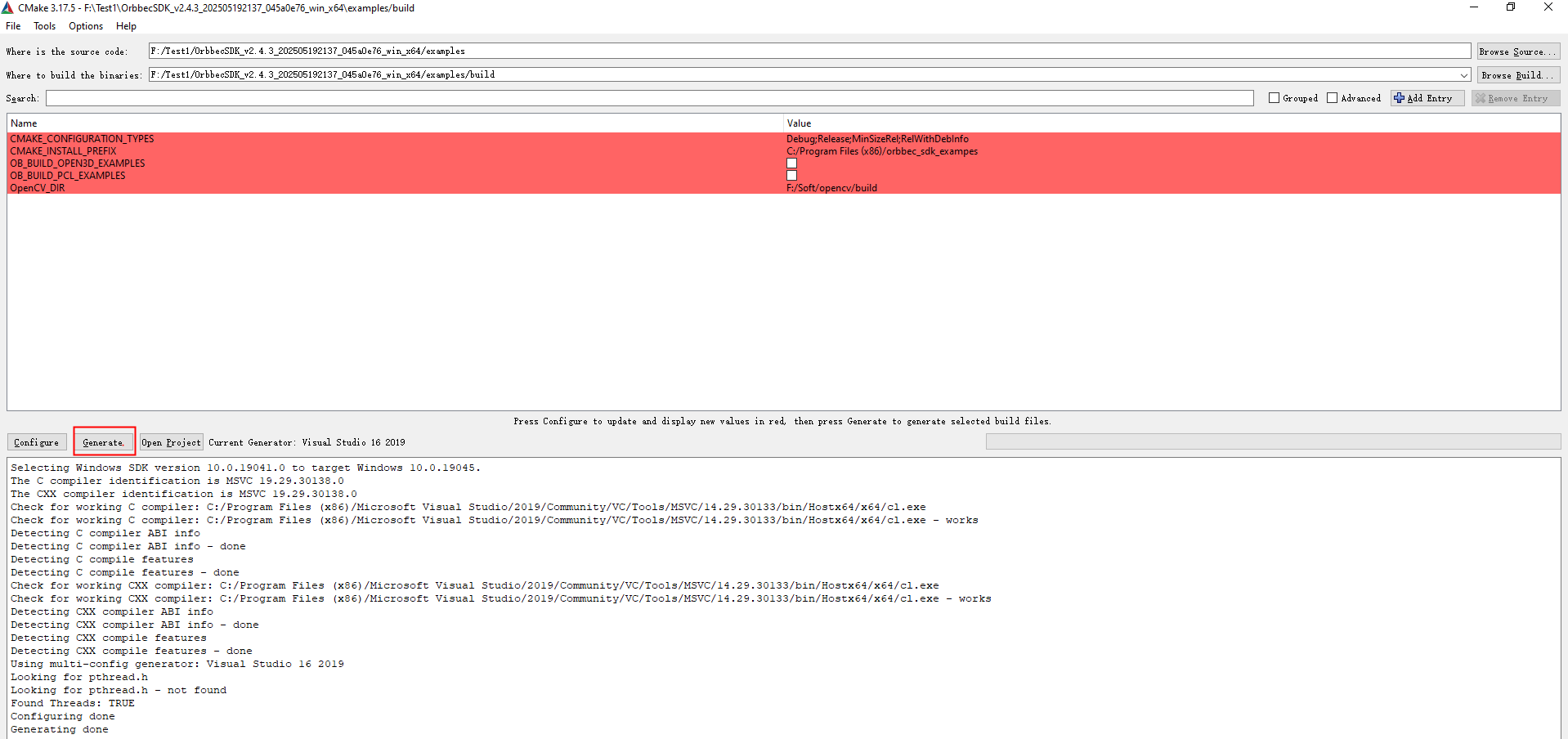
Task: Open the Options menu
Action: click(86, 26)
